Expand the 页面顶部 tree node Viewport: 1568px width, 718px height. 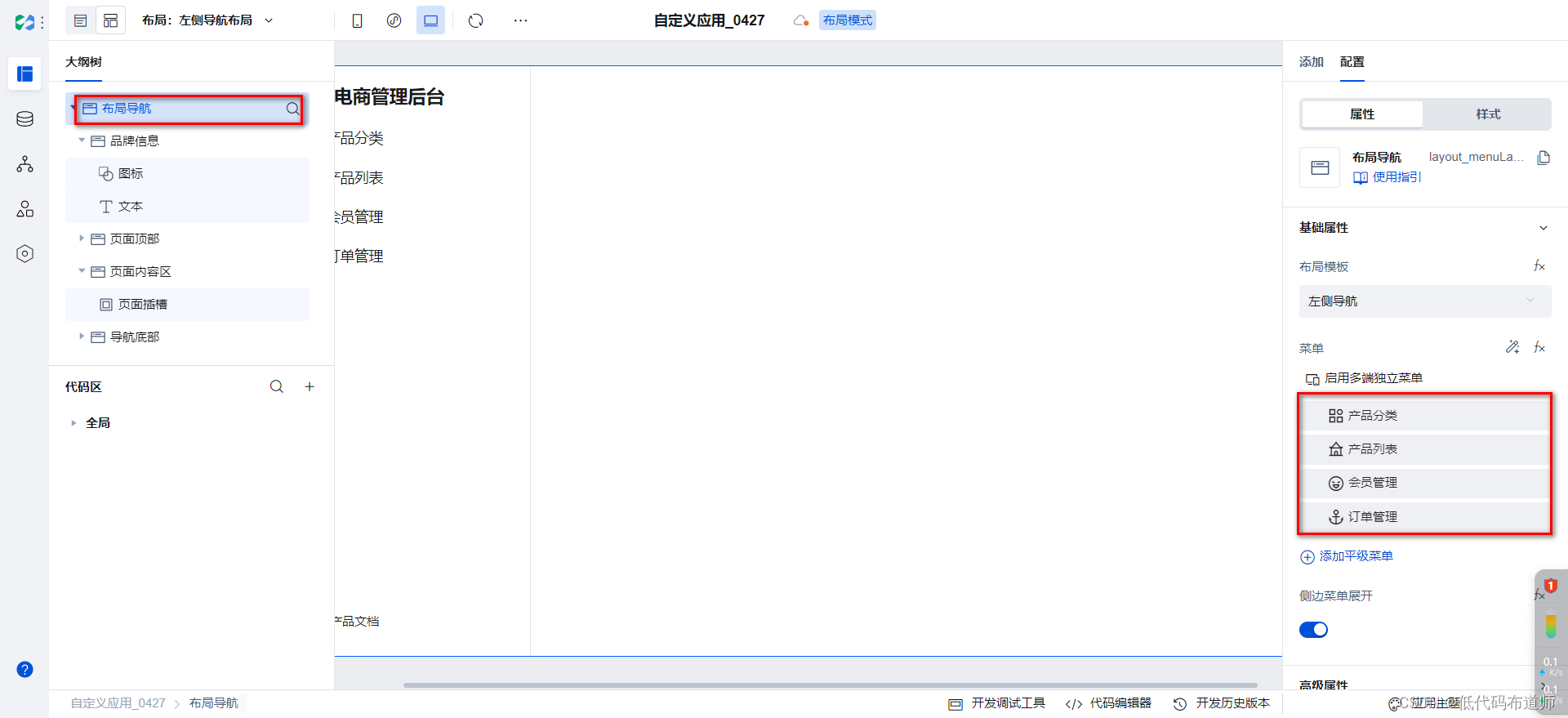point(82,239)
